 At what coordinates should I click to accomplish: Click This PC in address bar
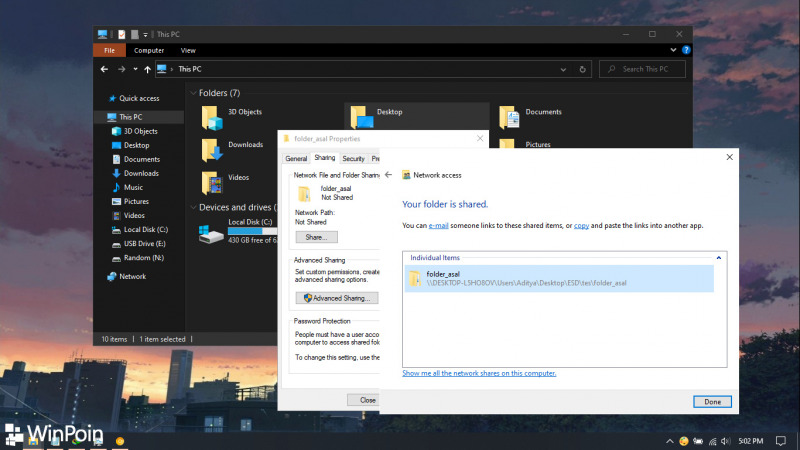[190, 69]
